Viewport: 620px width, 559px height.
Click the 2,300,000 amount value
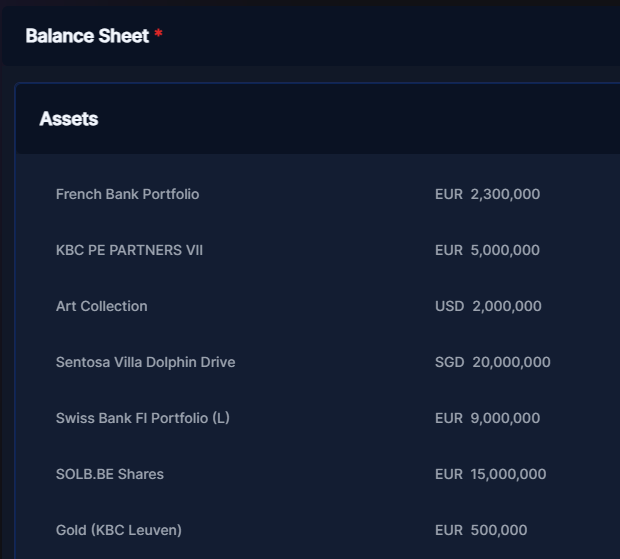(x=505, y=194)
